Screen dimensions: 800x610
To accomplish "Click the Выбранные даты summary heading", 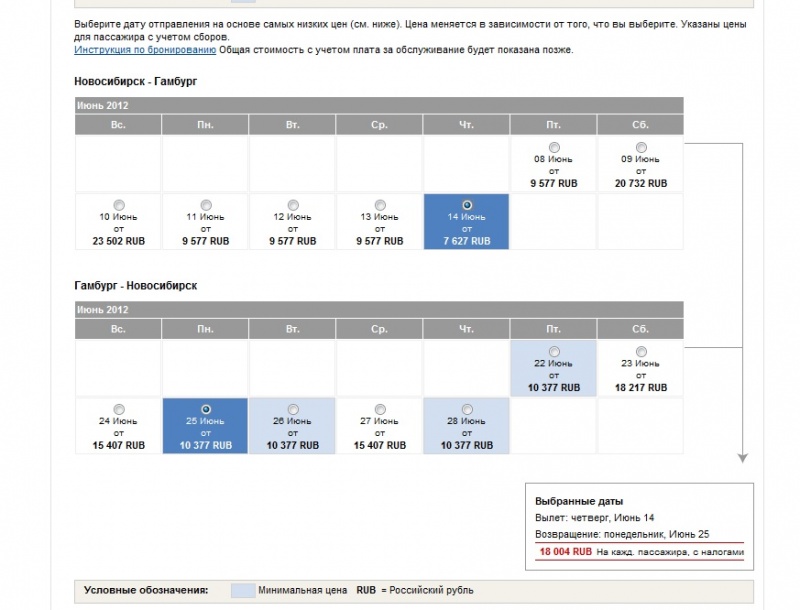I will click(579, 500).
